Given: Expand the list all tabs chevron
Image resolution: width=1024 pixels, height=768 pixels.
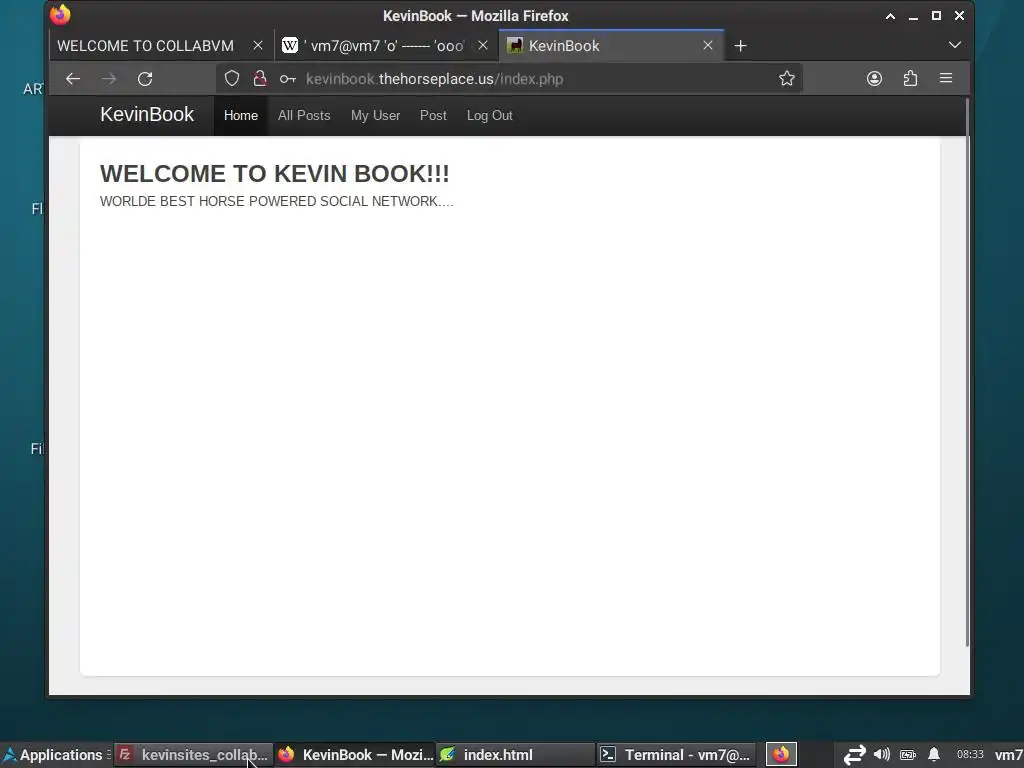Looking at the screenshot, I should pos(955,45).
